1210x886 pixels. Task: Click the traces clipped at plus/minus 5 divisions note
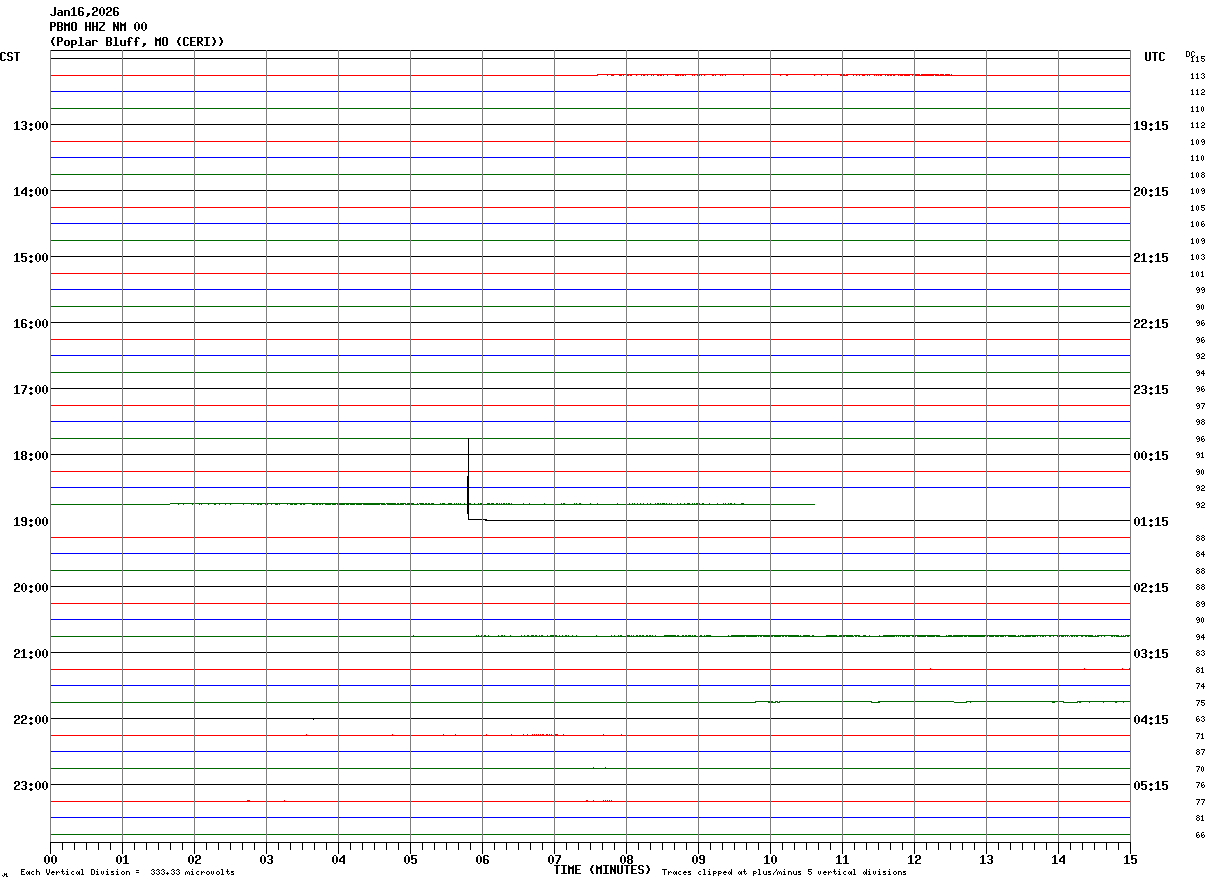(784, 873)
